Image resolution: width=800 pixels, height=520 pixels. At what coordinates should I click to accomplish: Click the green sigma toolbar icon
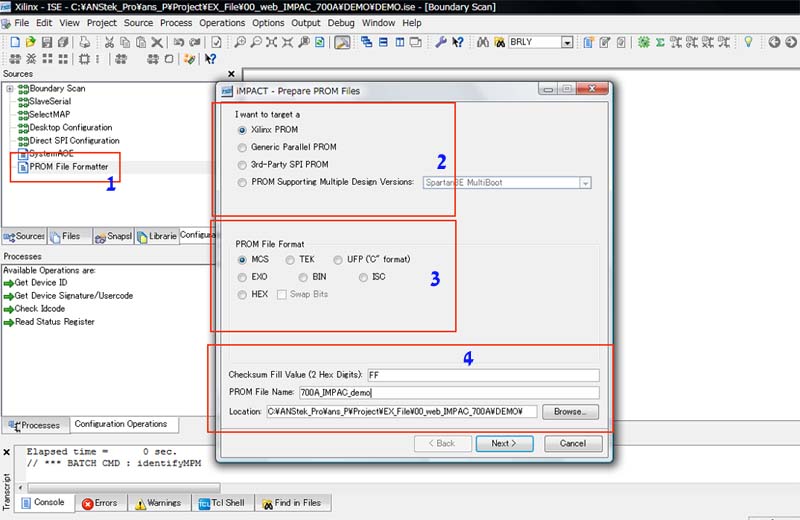pyautogui.click(x=660, y=42)
